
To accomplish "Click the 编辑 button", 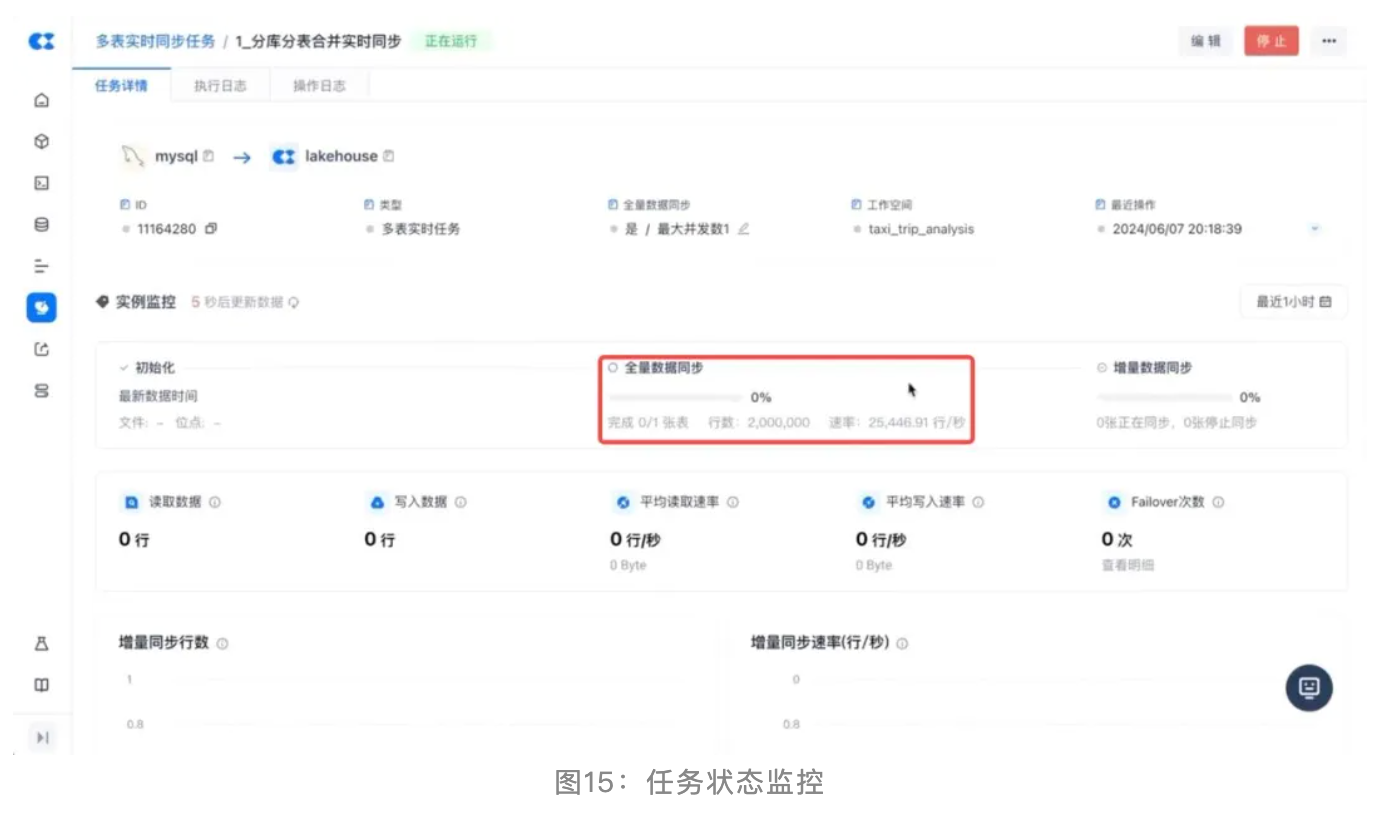I will tap(1205, 41).
